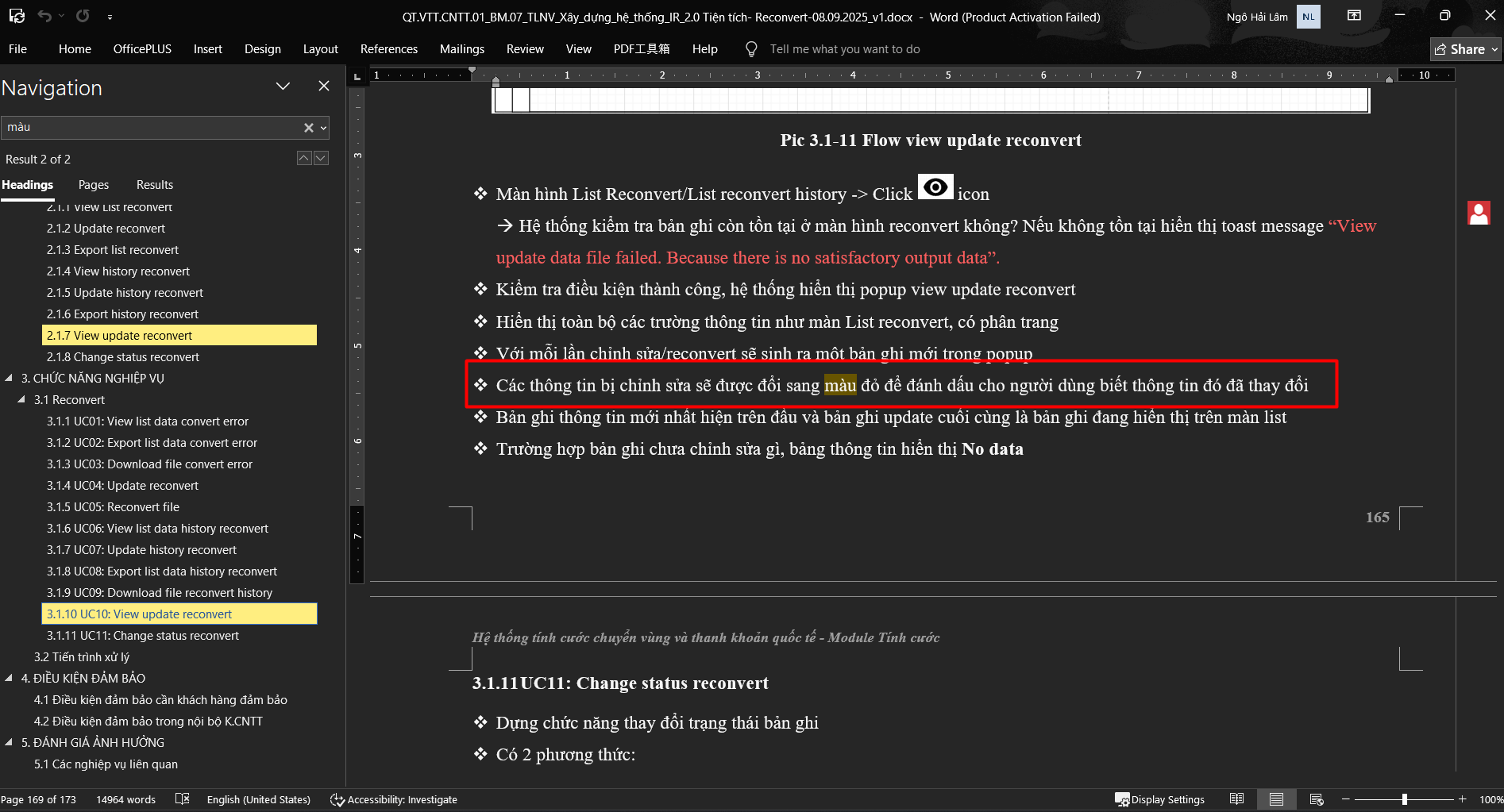This screenshot has height=812, width=1504.
Task: Click the Ribbon Display Options icon
Action: [x=1355, y=16]
